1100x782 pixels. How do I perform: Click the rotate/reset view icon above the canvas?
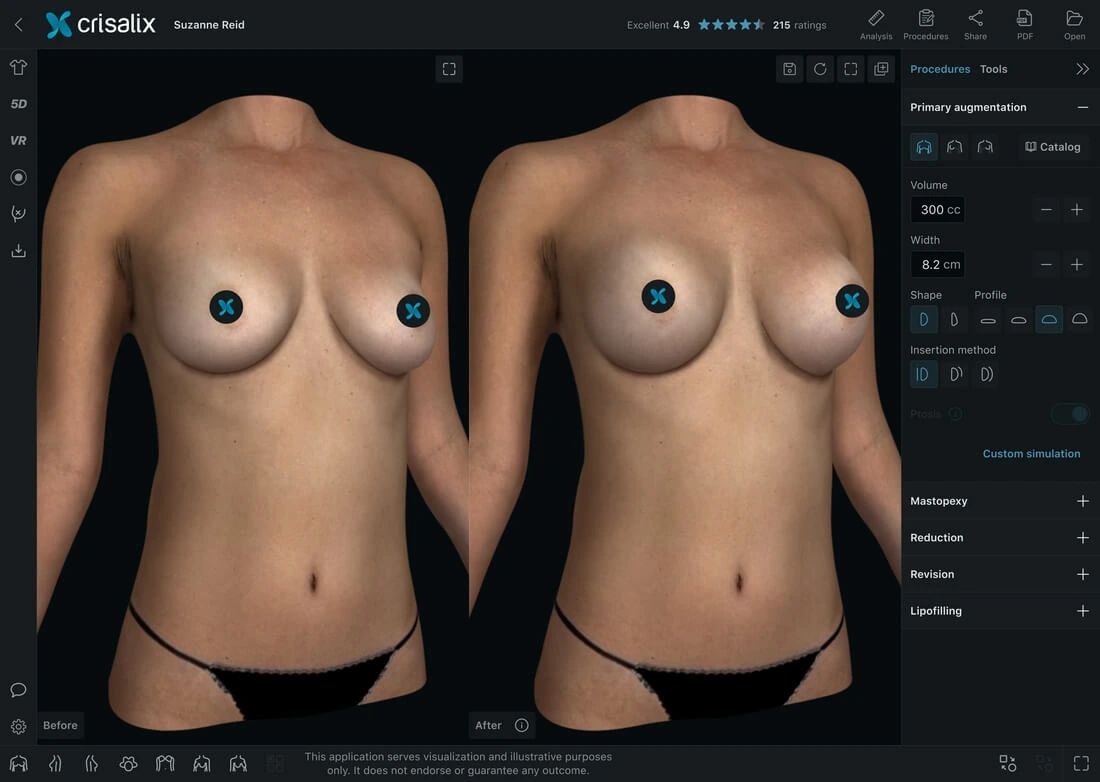pyautogui.click(x=819, y=68)
